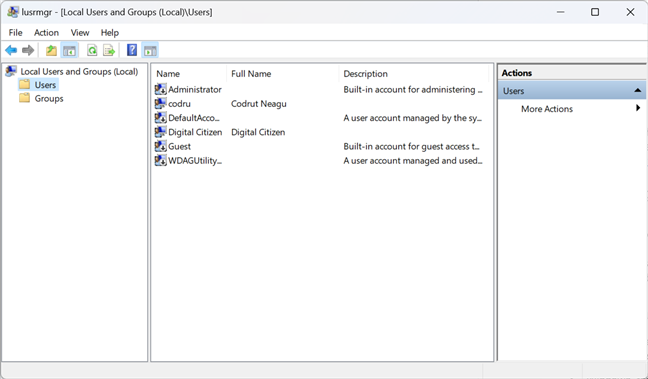Screen dimensions: 648x379
Task: Click the WDAGUtility user account icon
Action: (x=160, y=160)
